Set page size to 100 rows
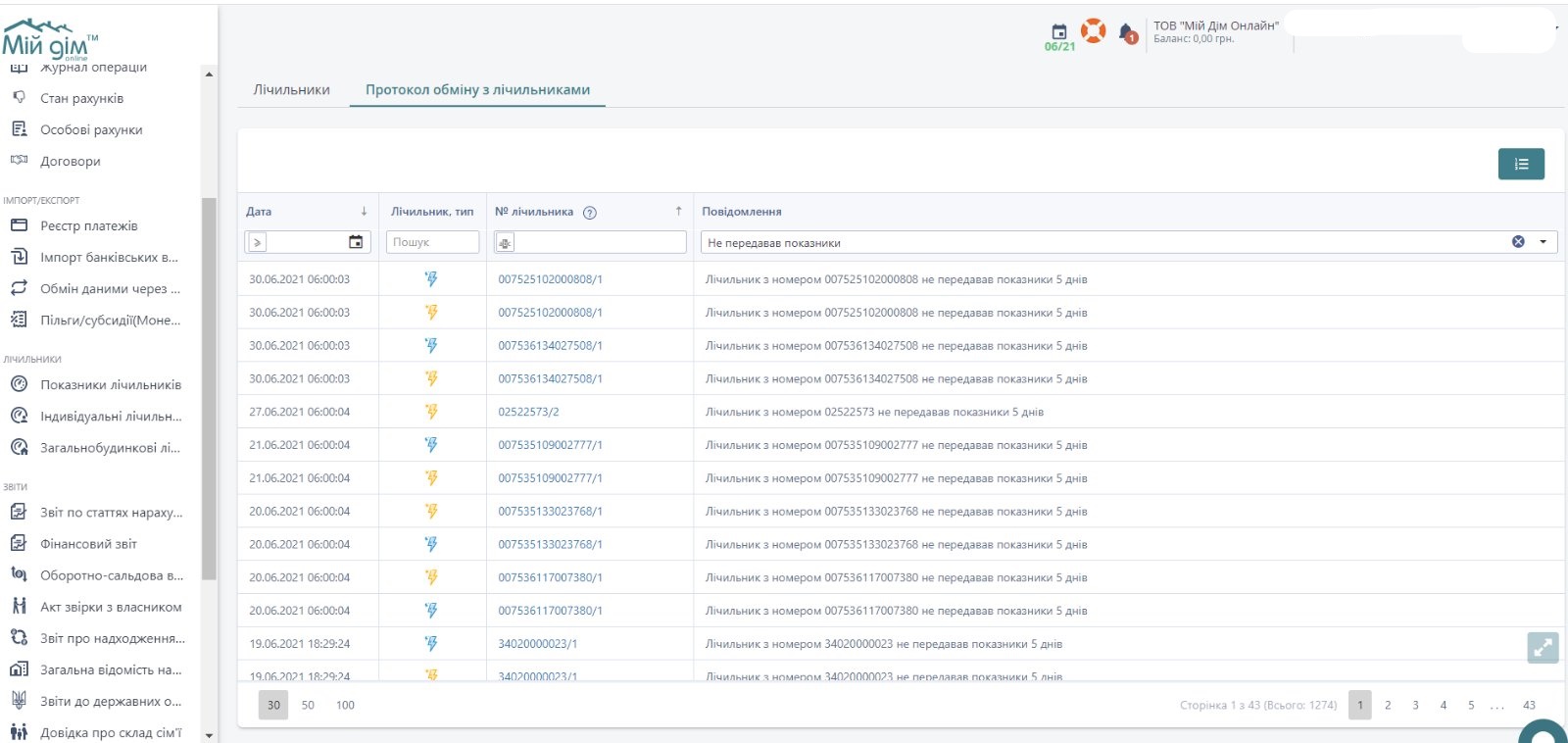This screenshot has width=1568, height=743. (x=345, y=706)
